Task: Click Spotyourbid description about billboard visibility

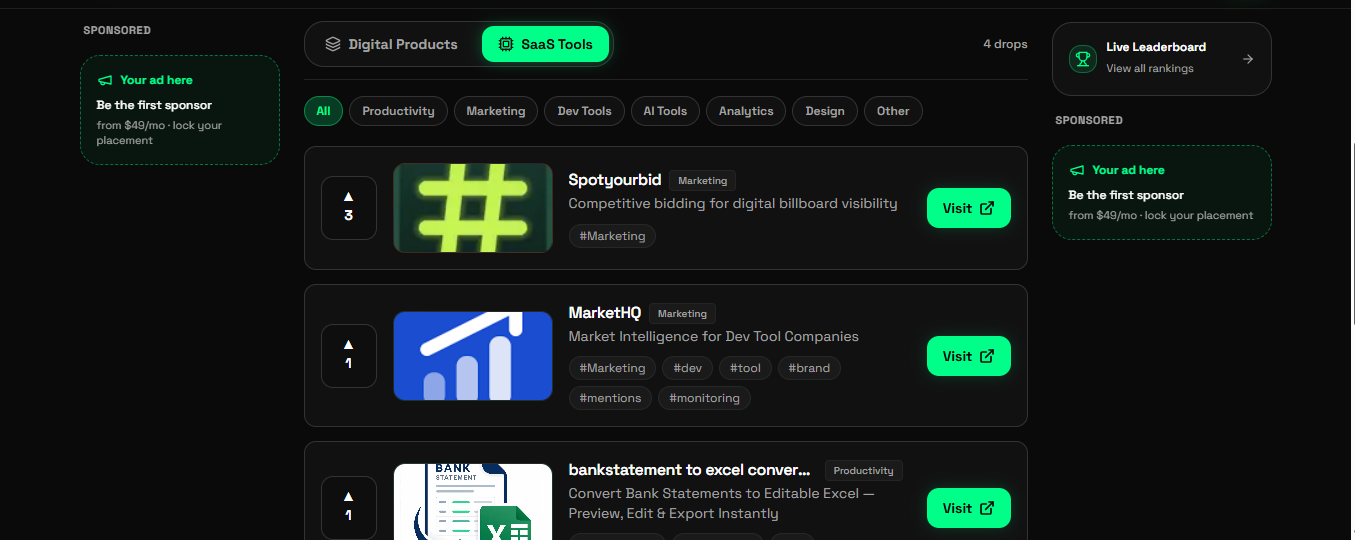Action: click(733, 204)
